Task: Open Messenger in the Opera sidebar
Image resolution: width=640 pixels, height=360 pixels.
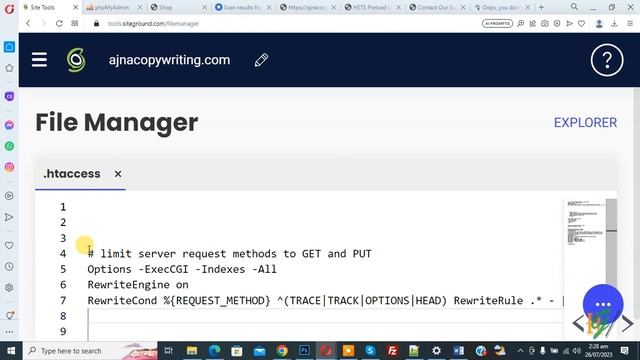Action: click(x=9, y=125)
